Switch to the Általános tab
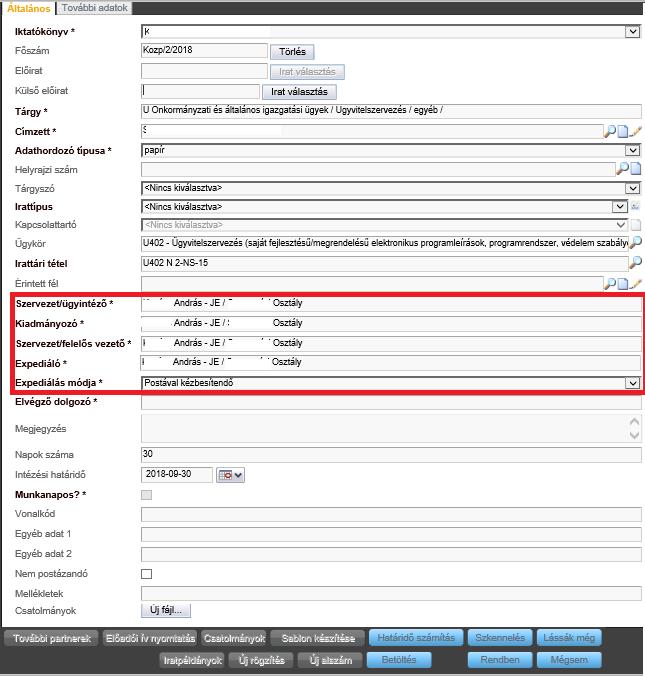Screen dimensions: 645x676 [28, 8]
